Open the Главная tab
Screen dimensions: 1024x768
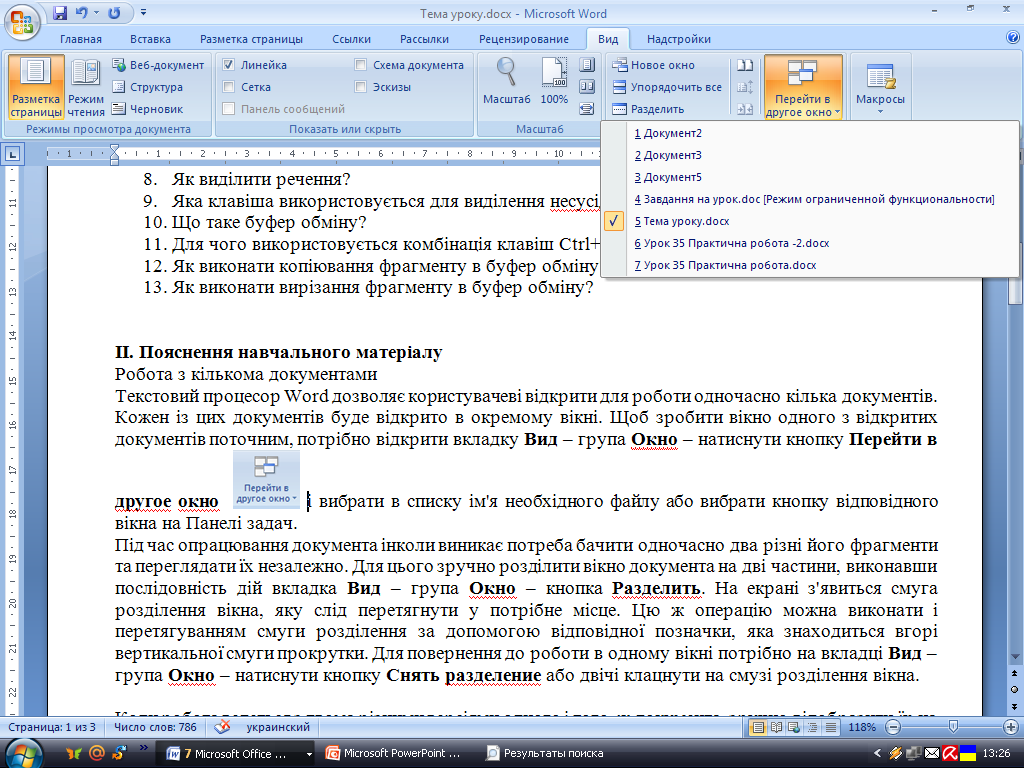[x=81, y=39]
